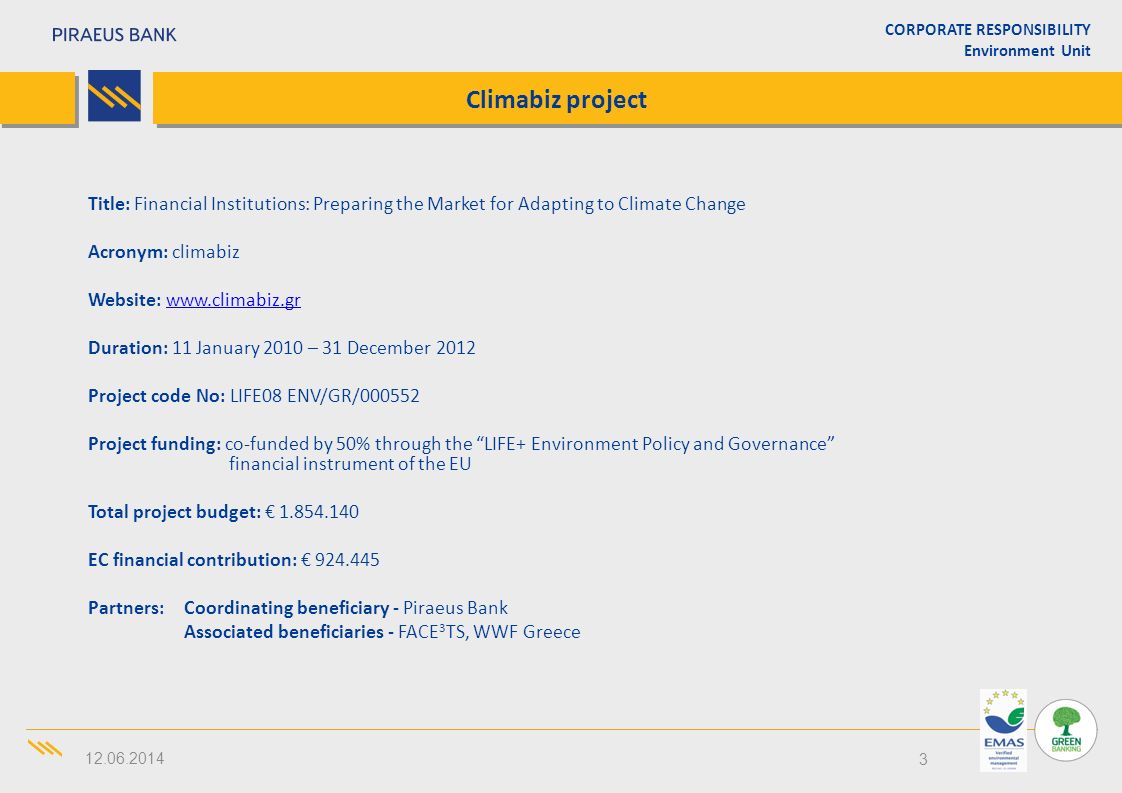Select 'Associated beneficiaries -' text
The image size is (1122, 793).
[x=289, y=632]
